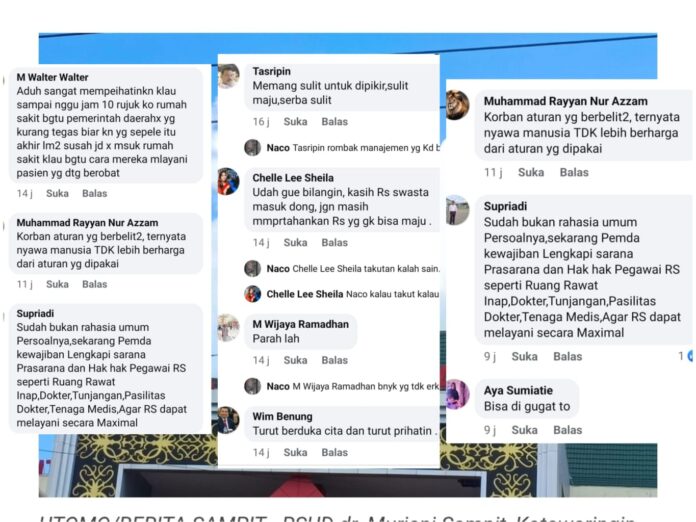696x522 pixels.
Task: Click Wim Benung's profile photo
Action: 228,420
